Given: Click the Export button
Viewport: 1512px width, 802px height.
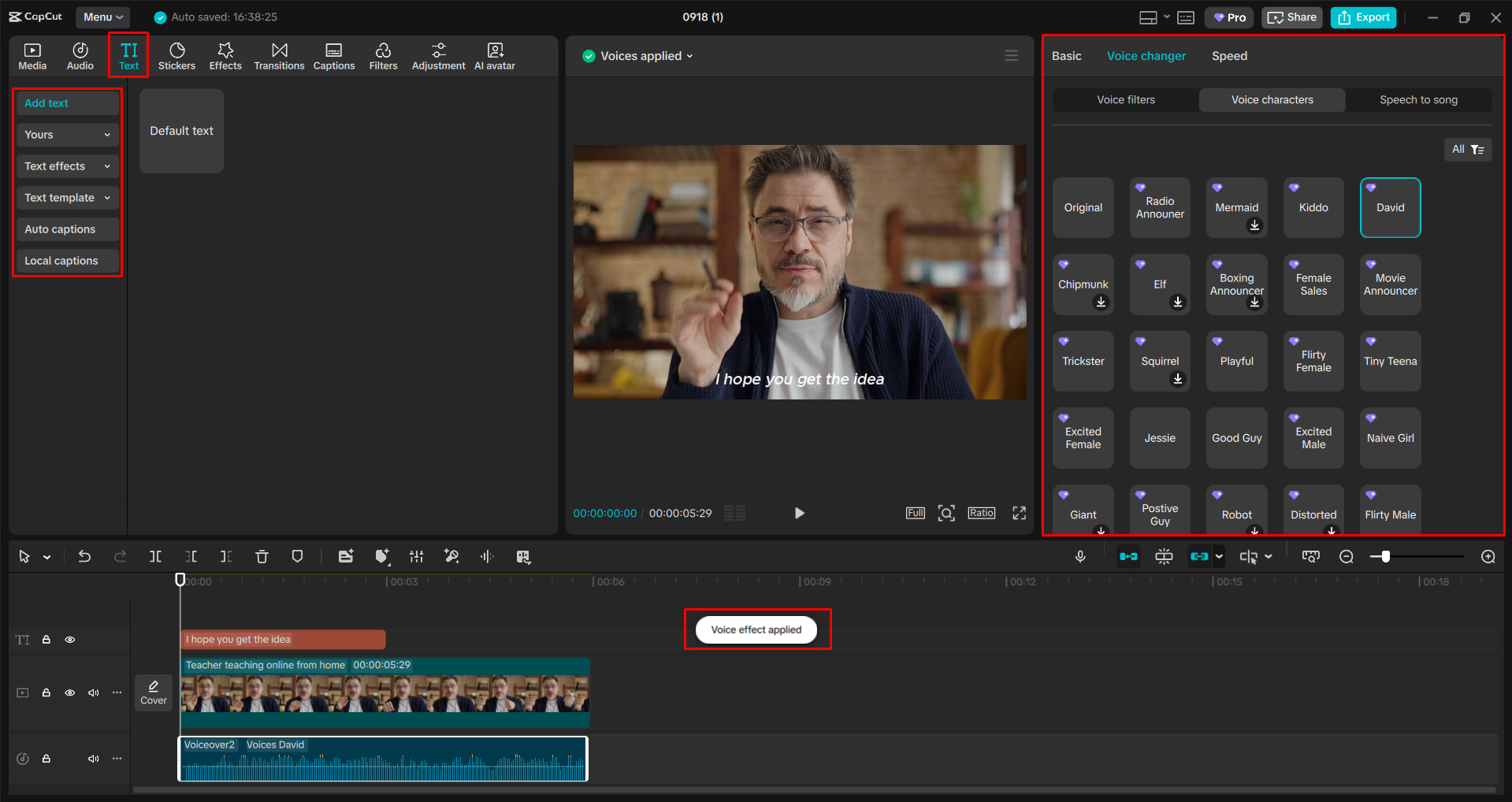Looking at the screenshot, I should [1362, 17].
